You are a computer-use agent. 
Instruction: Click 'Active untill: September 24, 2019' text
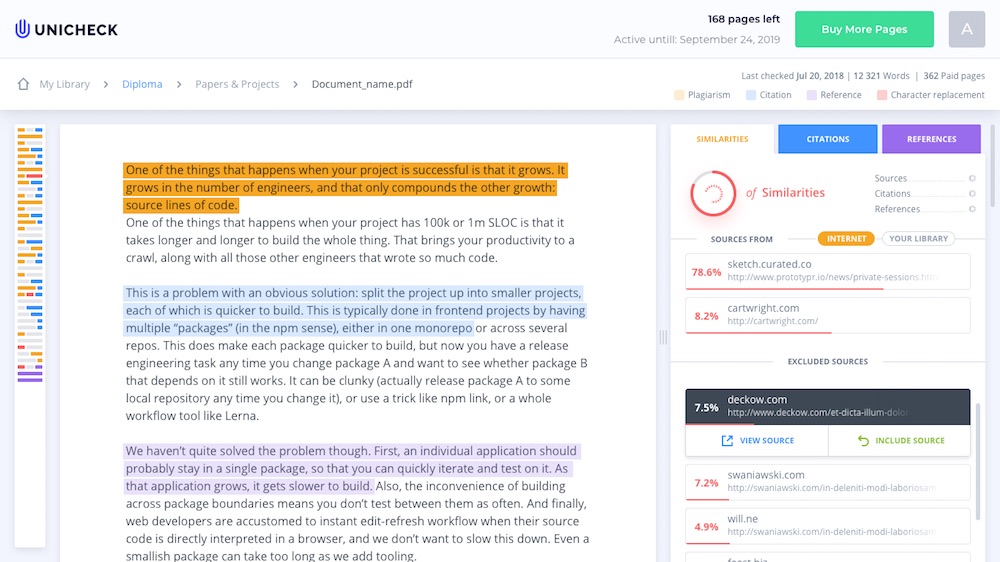point(696,40)
